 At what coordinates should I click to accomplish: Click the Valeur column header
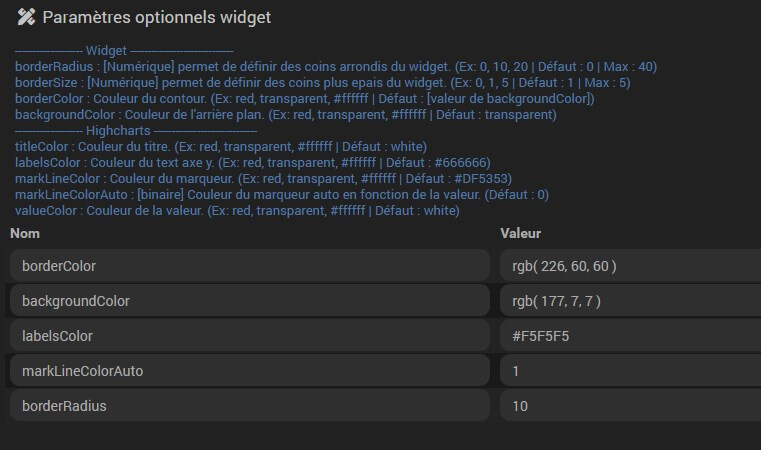(520, 233)
